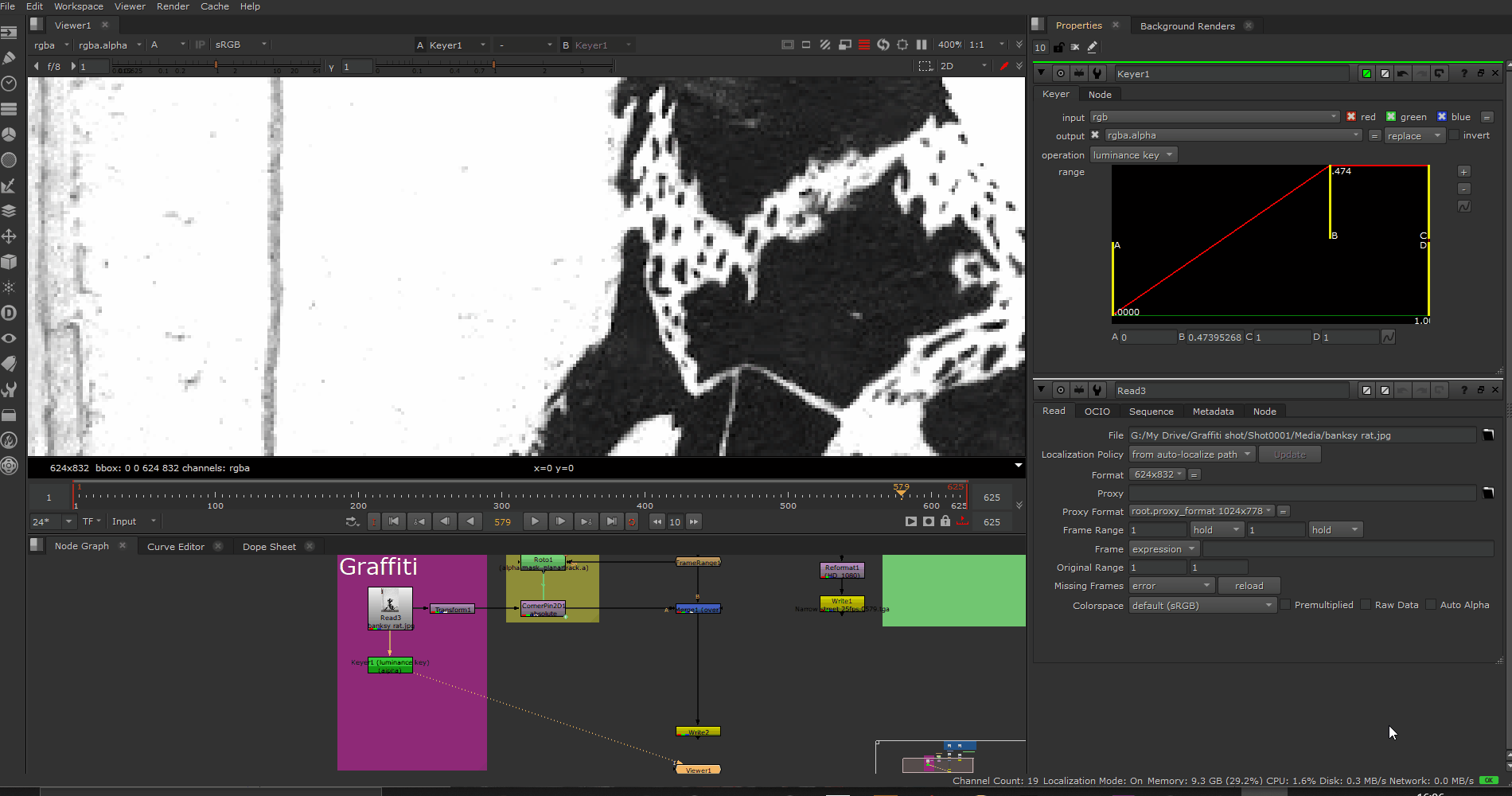This screenshot has height=796, width=1512.
Task: Open the operation luminance key dropdown
Action: point(1133,154)
